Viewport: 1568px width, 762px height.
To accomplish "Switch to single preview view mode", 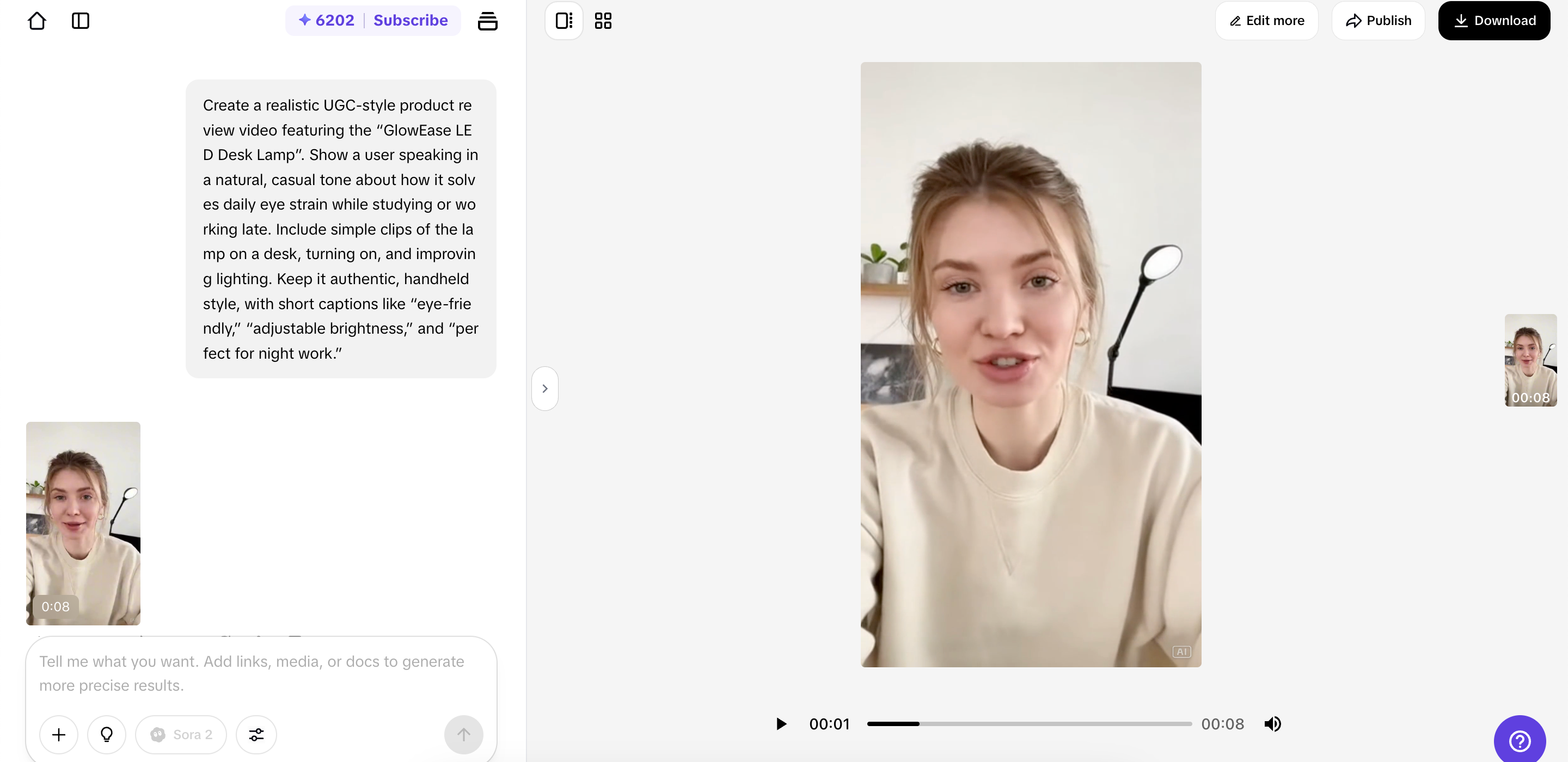I will pyautogui.click(x=563, y=20).
